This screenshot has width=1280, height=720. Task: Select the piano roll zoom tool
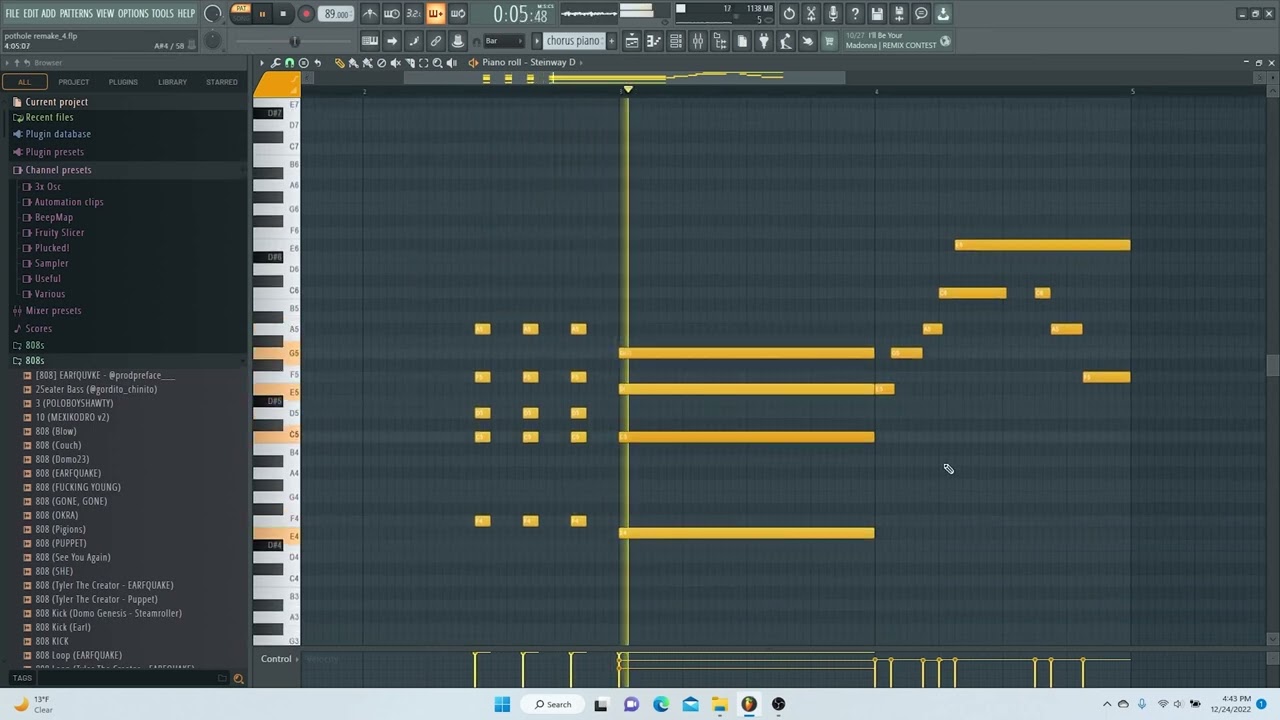click(437, 62)
